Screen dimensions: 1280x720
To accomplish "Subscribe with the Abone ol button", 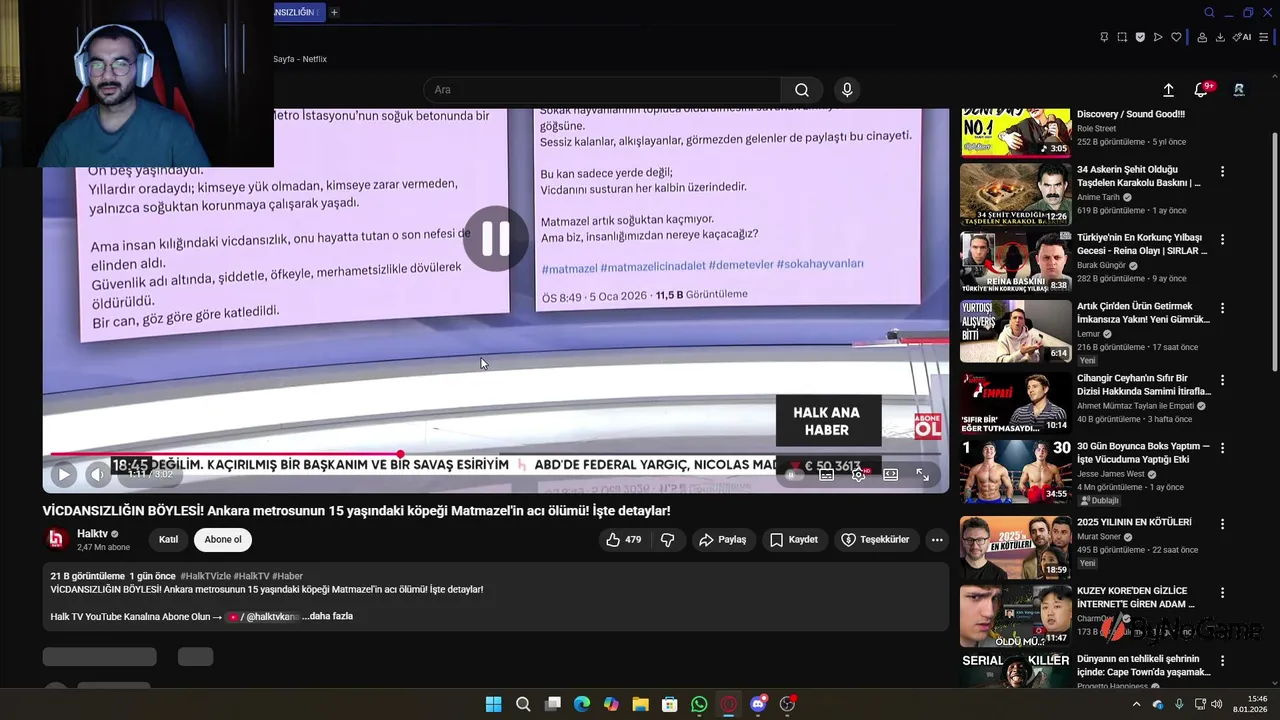I will (x=223, y=540).
